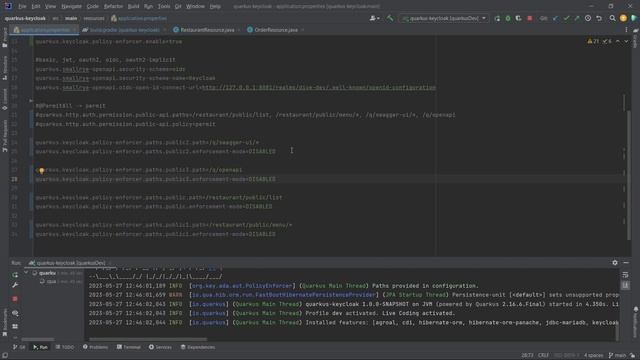Click the warnings count indicator

[593, 41]
